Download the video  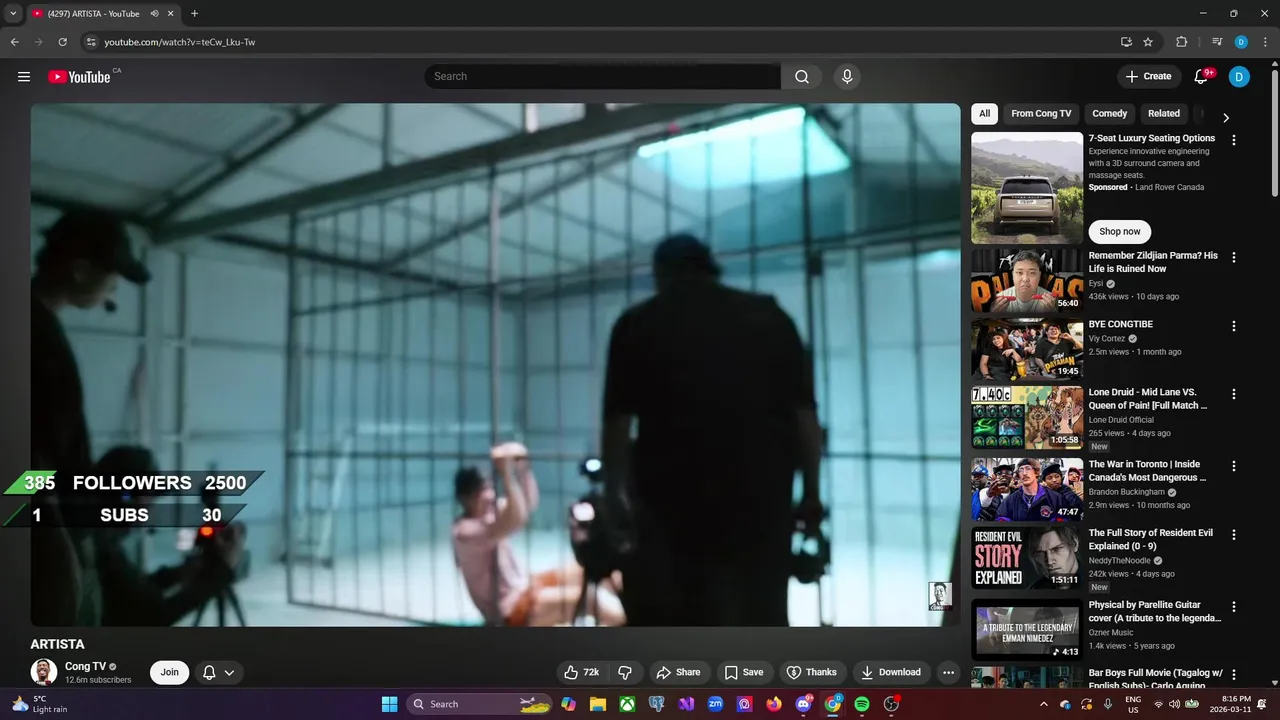[890, 672]
